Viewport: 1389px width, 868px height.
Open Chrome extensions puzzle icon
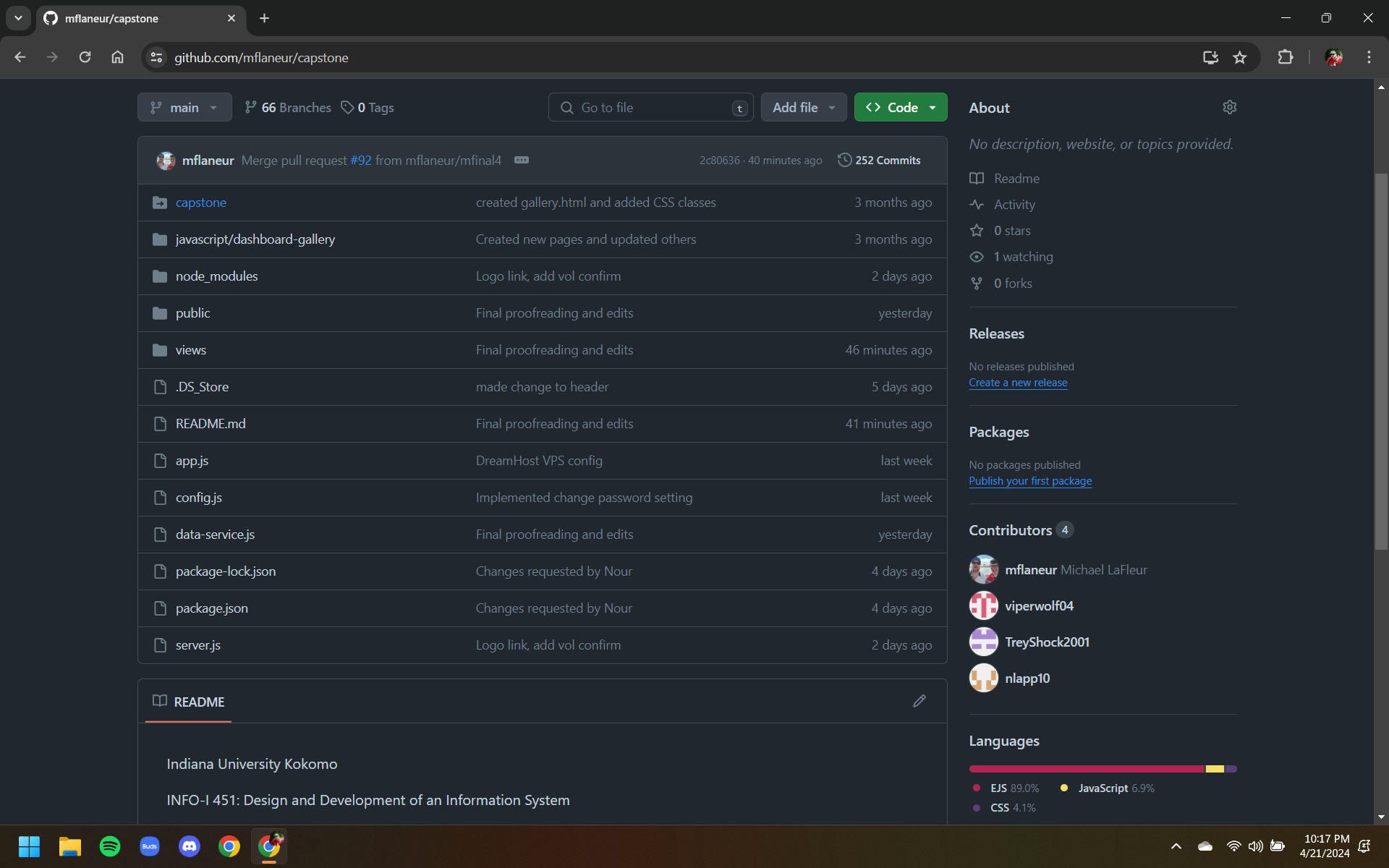1285,57
